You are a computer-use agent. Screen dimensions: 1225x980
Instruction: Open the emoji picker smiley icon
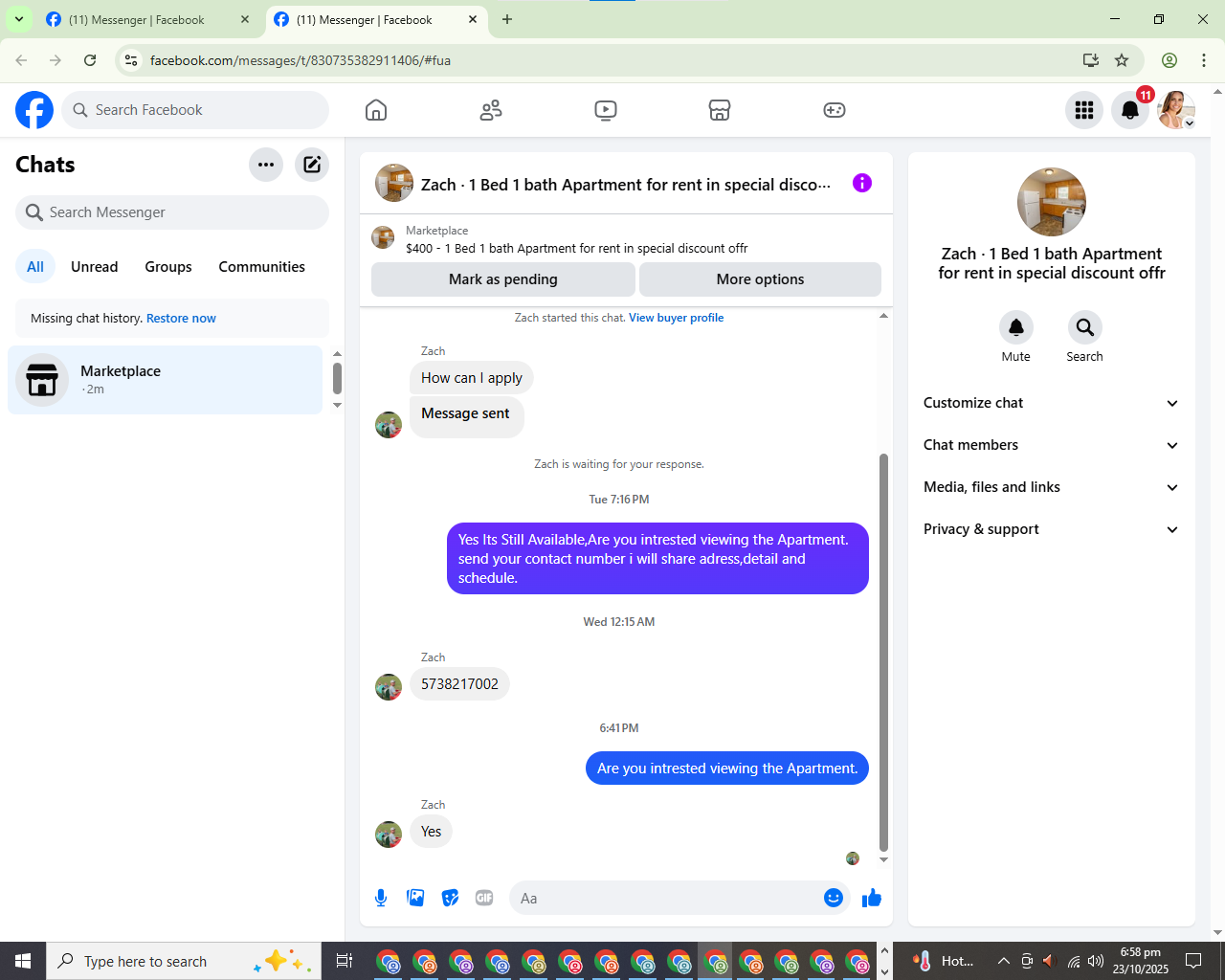[834, 898]
